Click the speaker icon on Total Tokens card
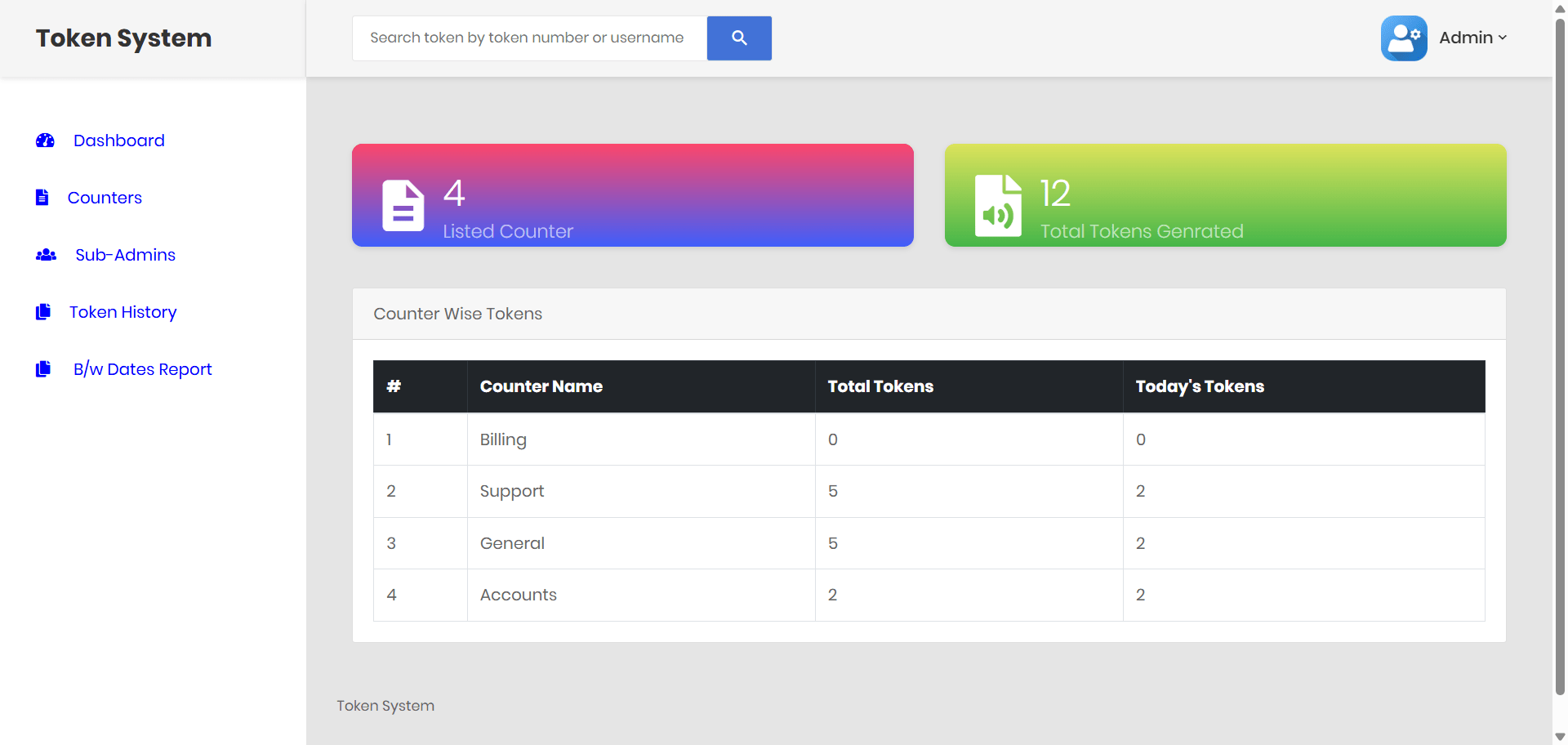1568x745 pixels. point(997,206)
